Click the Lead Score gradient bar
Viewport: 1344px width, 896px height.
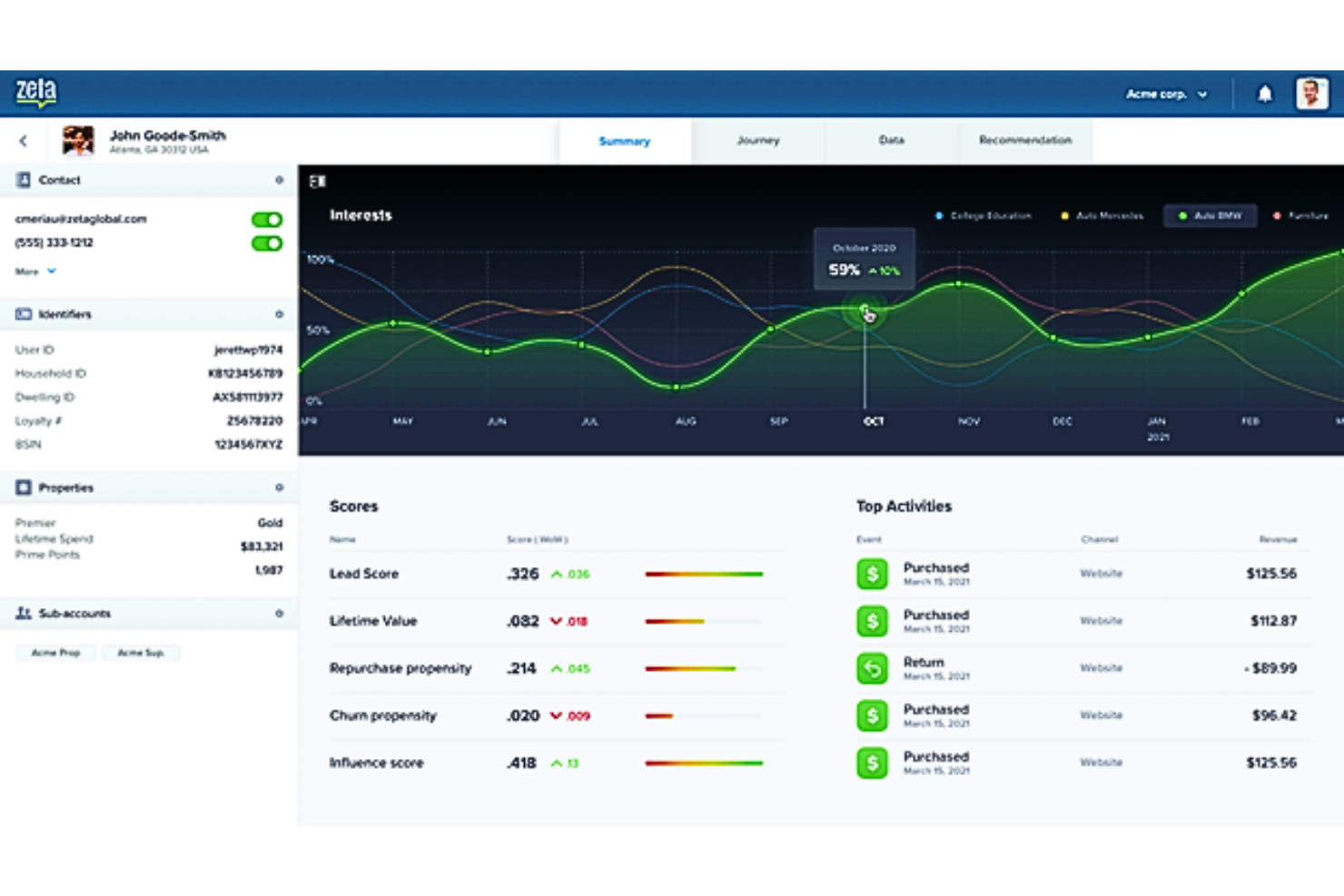click(704, 574)
